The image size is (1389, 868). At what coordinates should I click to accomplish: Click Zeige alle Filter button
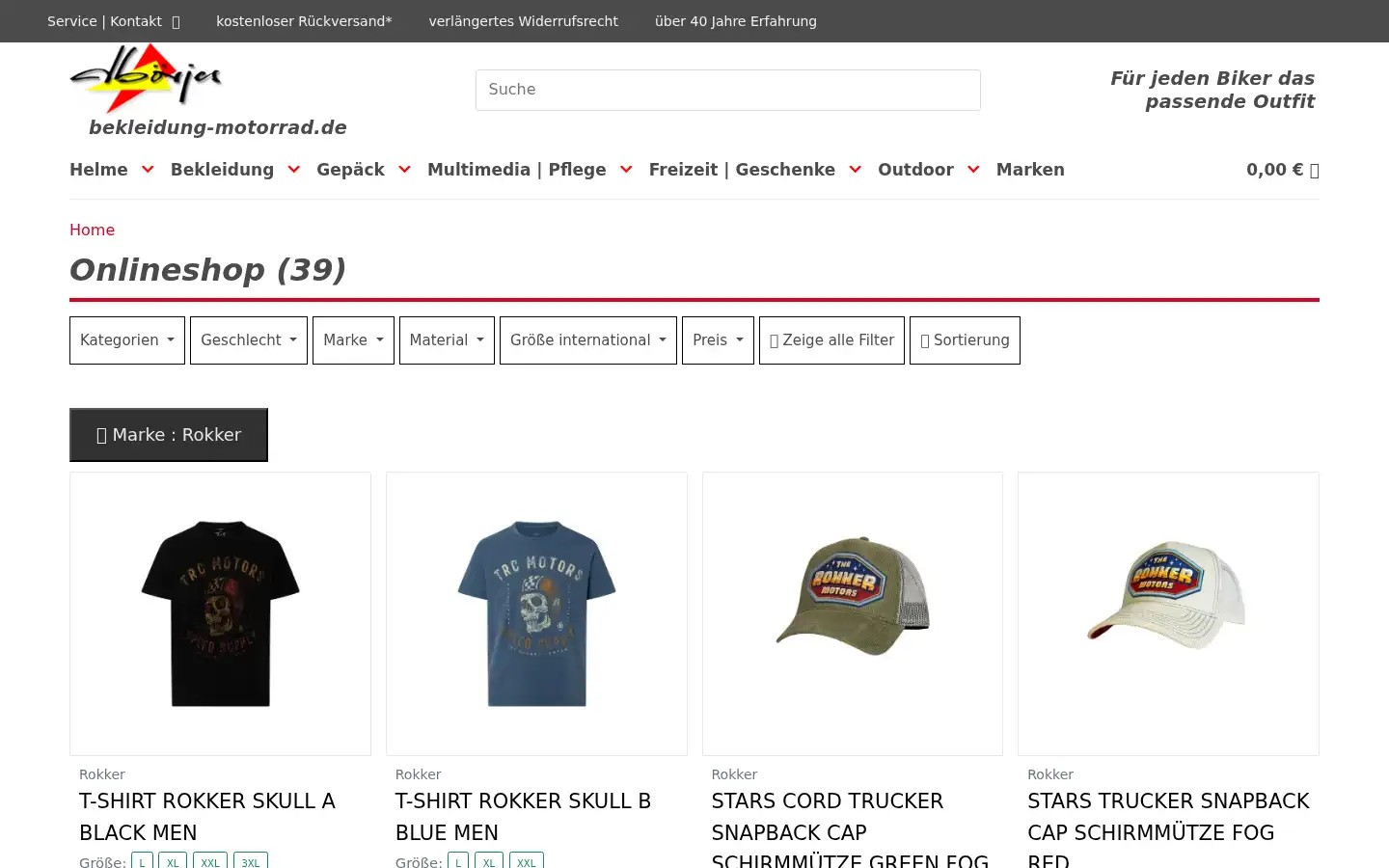831,340
